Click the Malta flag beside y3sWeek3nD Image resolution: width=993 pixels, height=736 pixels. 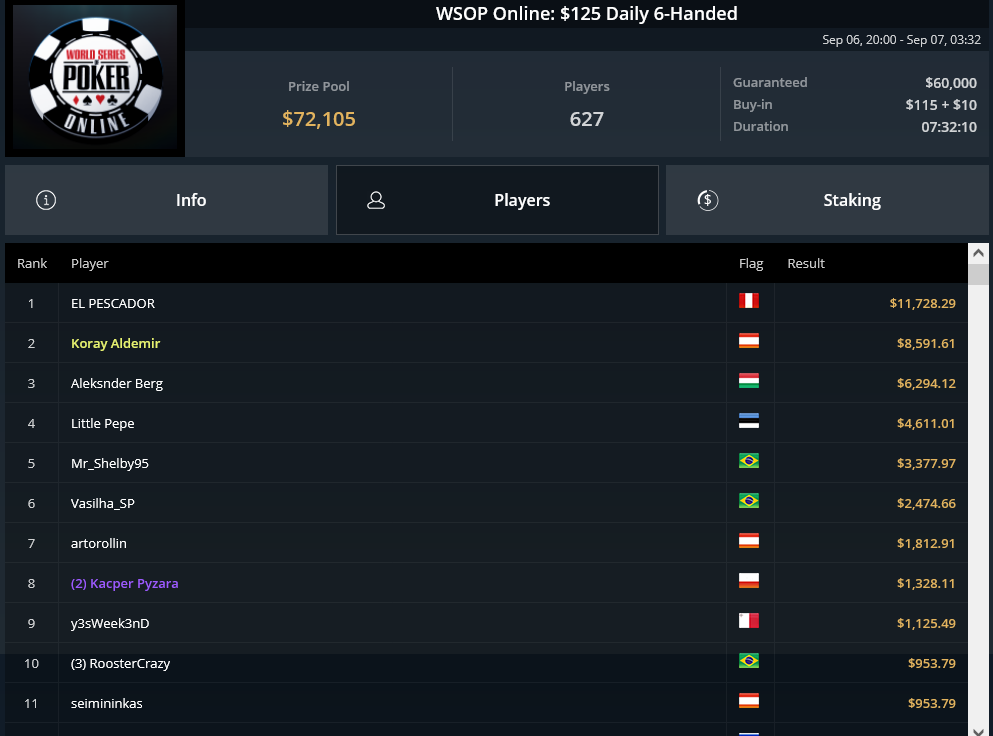click(749, 621)
